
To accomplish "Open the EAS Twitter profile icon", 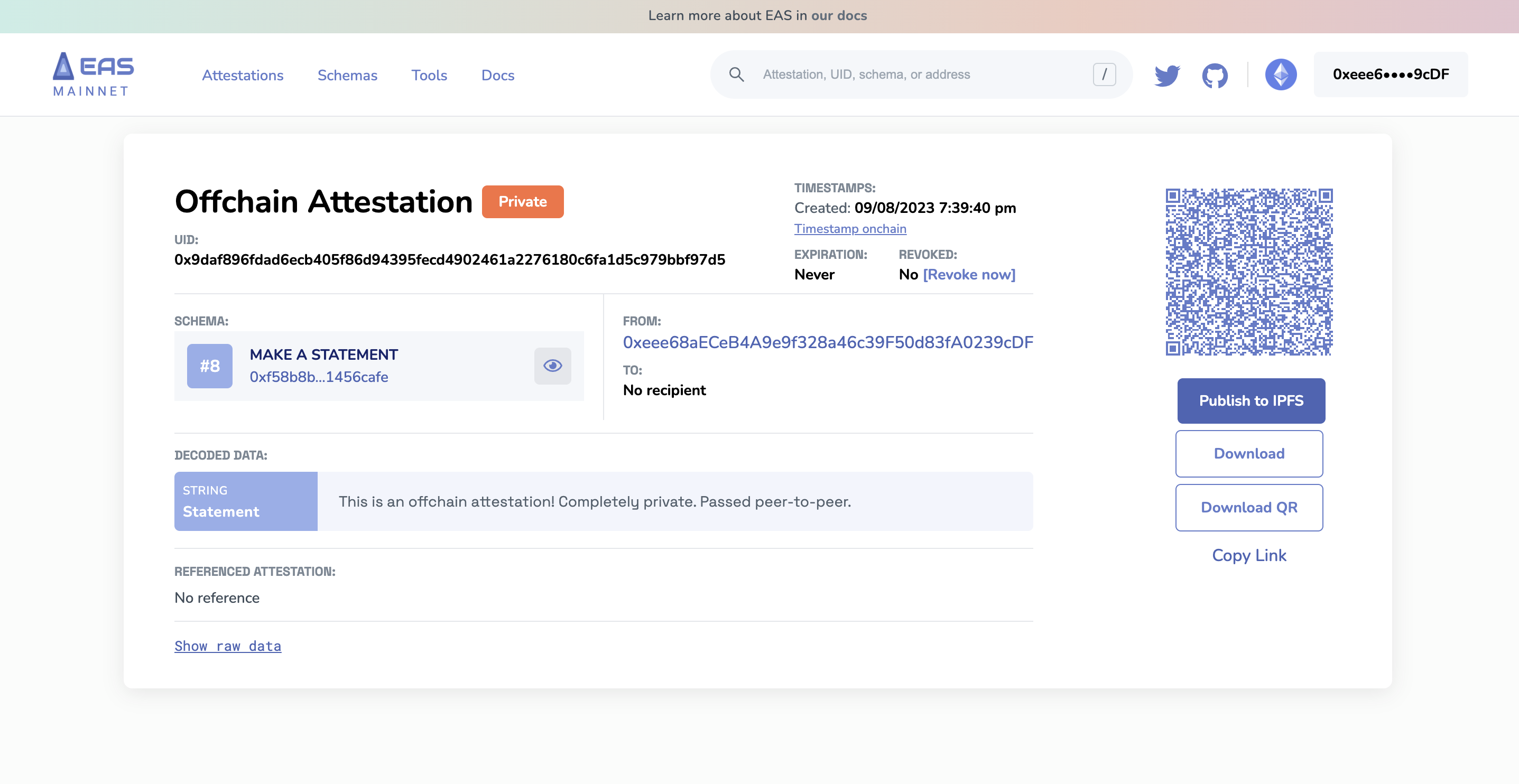I will 1167,75.
